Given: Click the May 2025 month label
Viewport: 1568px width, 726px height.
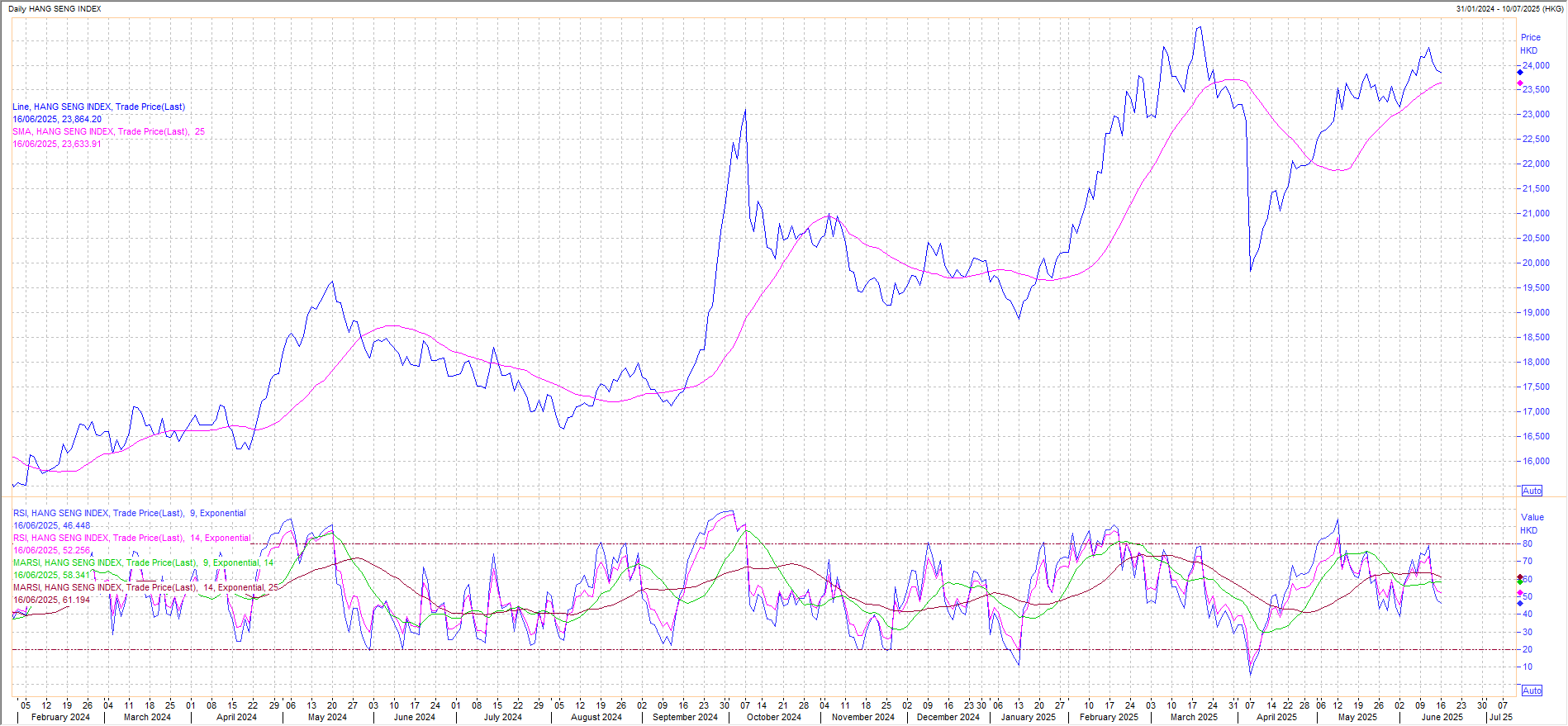Looking at the screenshot, I should [1357, 717].
